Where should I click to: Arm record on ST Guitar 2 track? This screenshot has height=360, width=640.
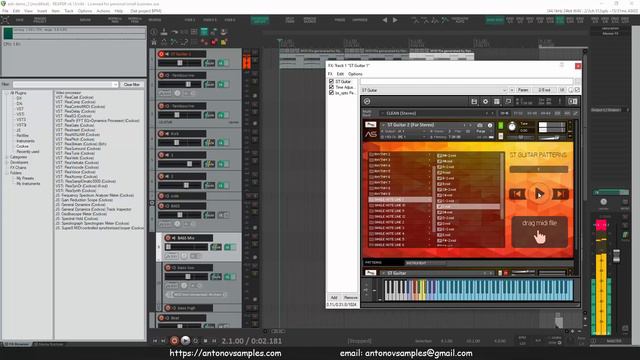pyautogui.click(x=161, y=54)
